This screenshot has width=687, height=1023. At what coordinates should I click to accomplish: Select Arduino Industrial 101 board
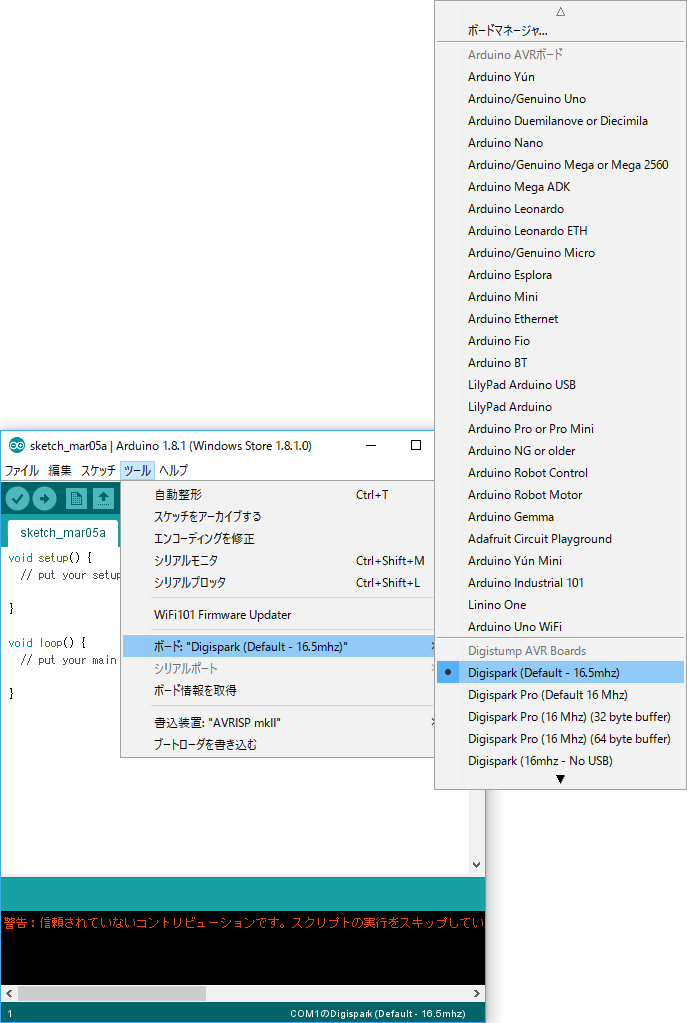pyautogui.click(x=560, y=583)
